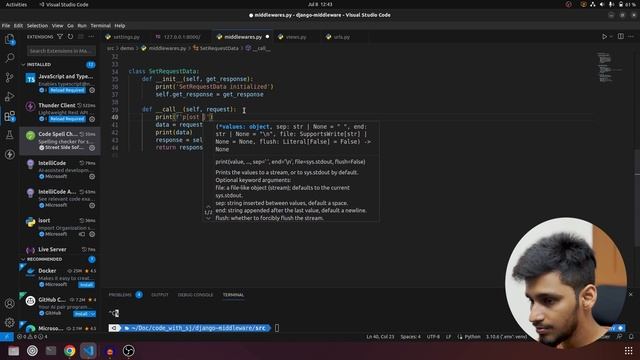Select the Python 3.10.6 interpreter in status bar

(x=507, y=337)
